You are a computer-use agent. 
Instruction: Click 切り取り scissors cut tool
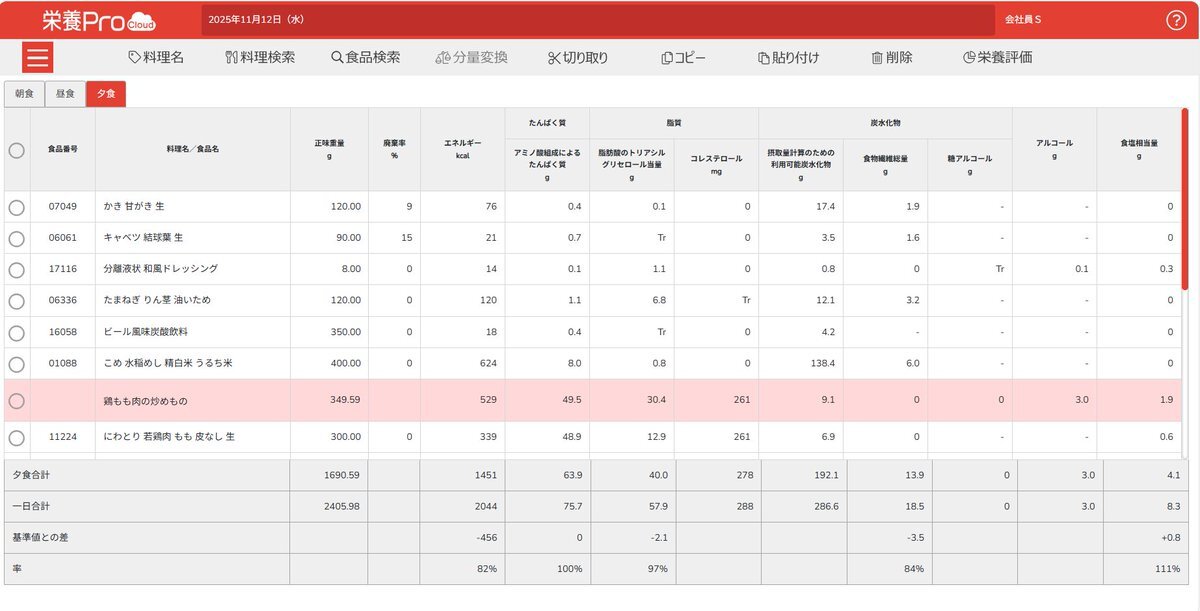click(x=577, y=57)
